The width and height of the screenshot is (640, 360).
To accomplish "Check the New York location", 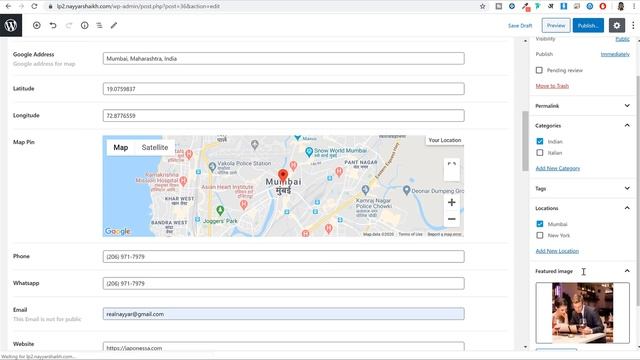I will pos(540,235).
